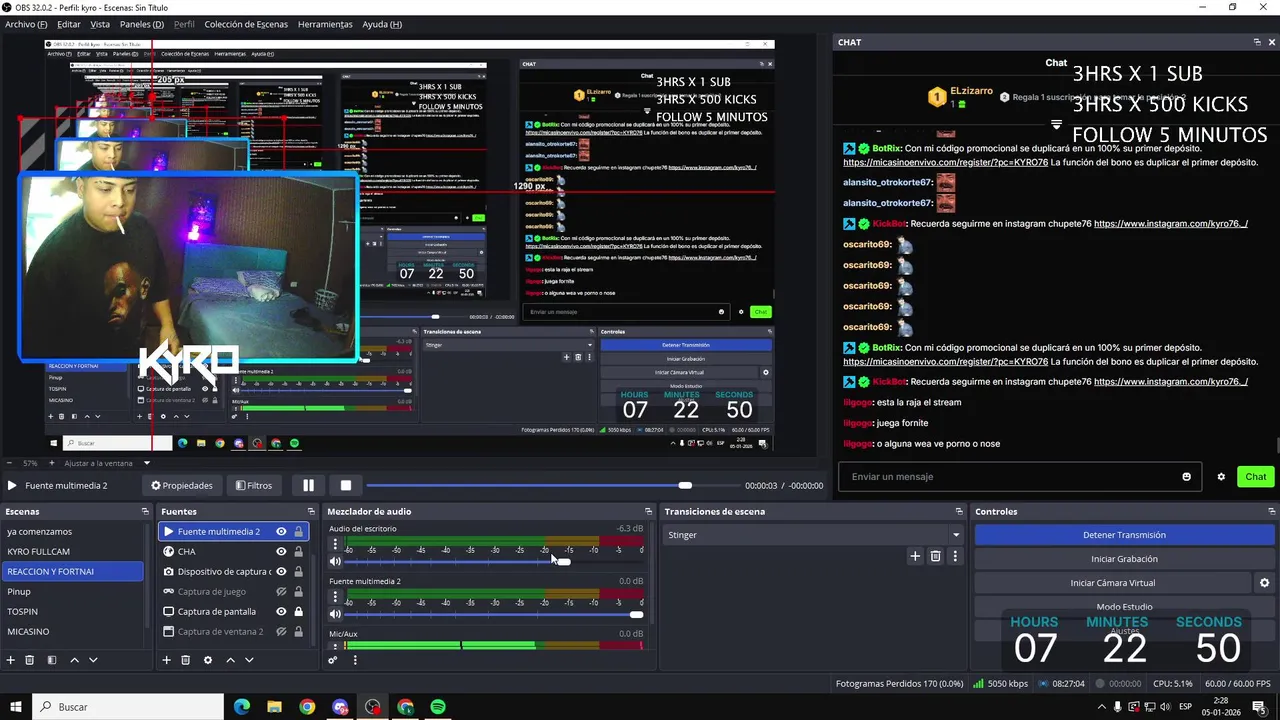Mute Audio del escritorio speaker icon
Viewport: 1280px width, 720px height.
point(335,561)
